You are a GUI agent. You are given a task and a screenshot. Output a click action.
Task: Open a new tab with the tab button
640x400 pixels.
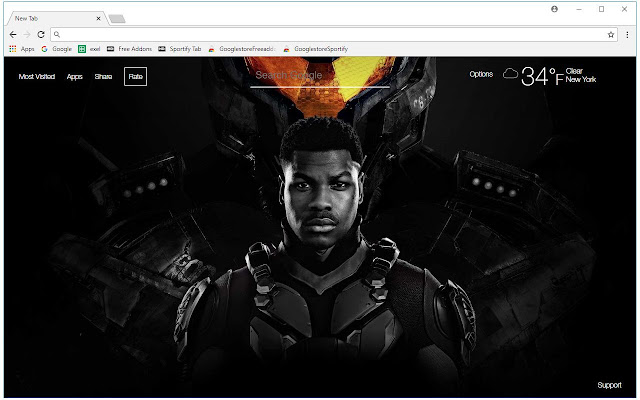pos(117,19)
